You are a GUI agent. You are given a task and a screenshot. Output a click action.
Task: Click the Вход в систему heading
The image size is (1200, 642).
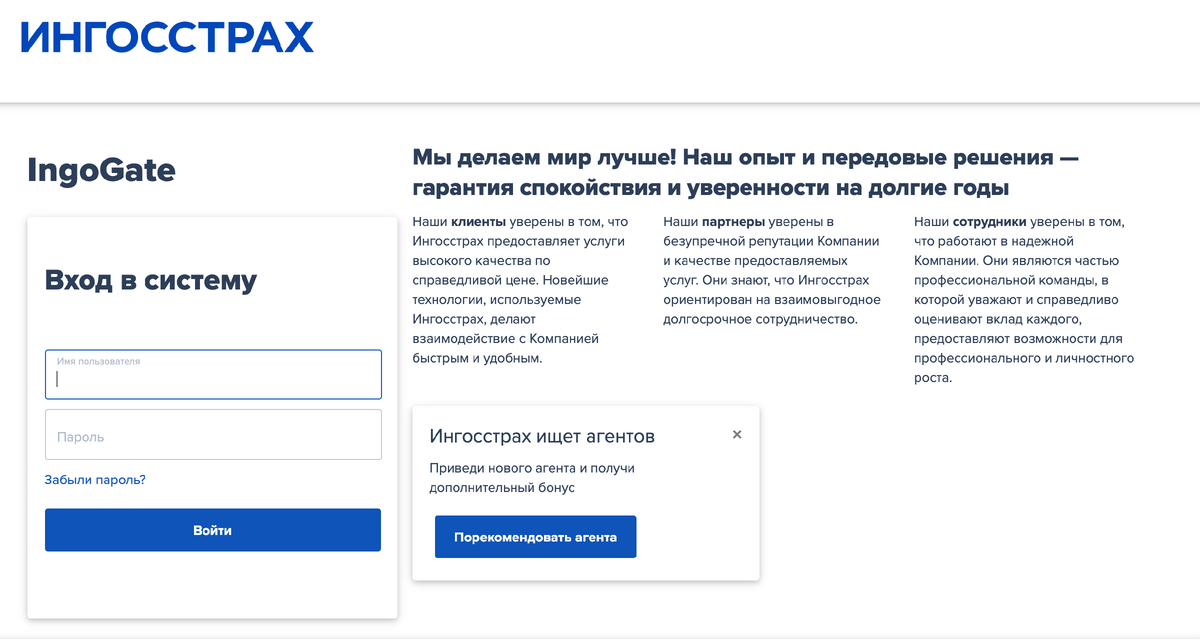click(x=151, y=280)
